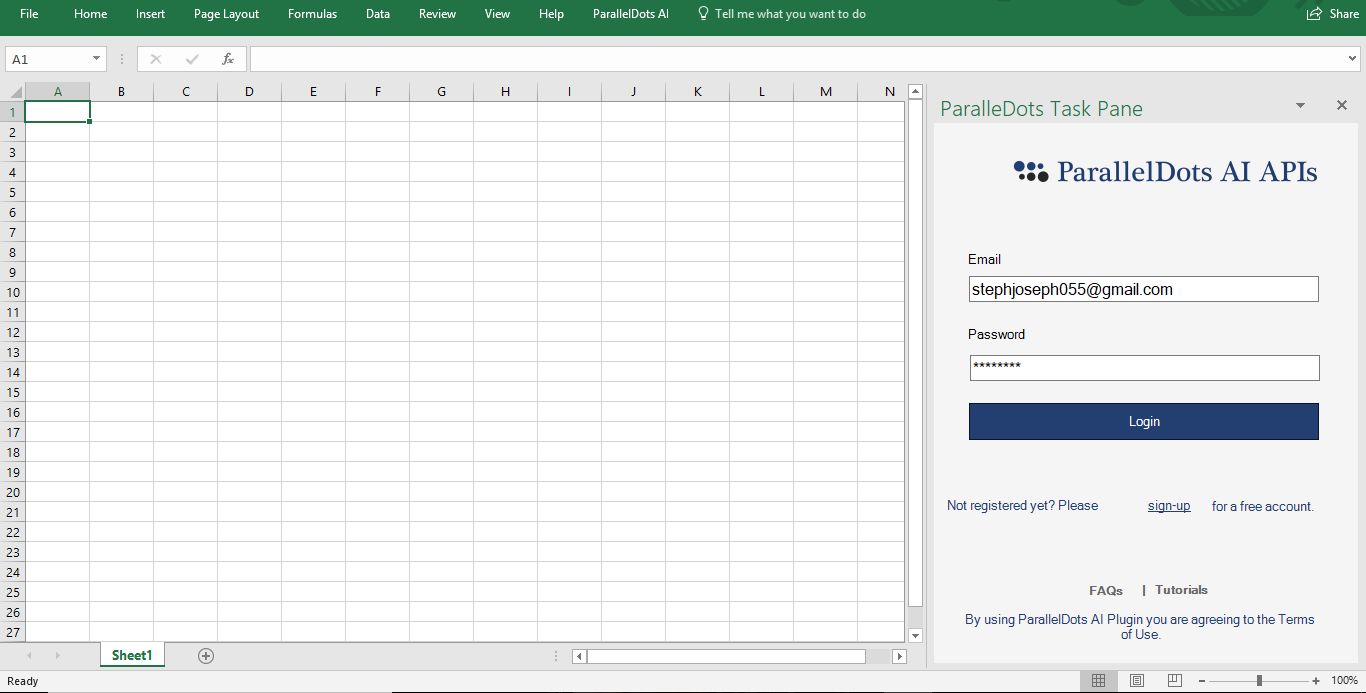Click horizontal scrollbar left arrow
The image size is (1366, 693).
coord(579,656)
